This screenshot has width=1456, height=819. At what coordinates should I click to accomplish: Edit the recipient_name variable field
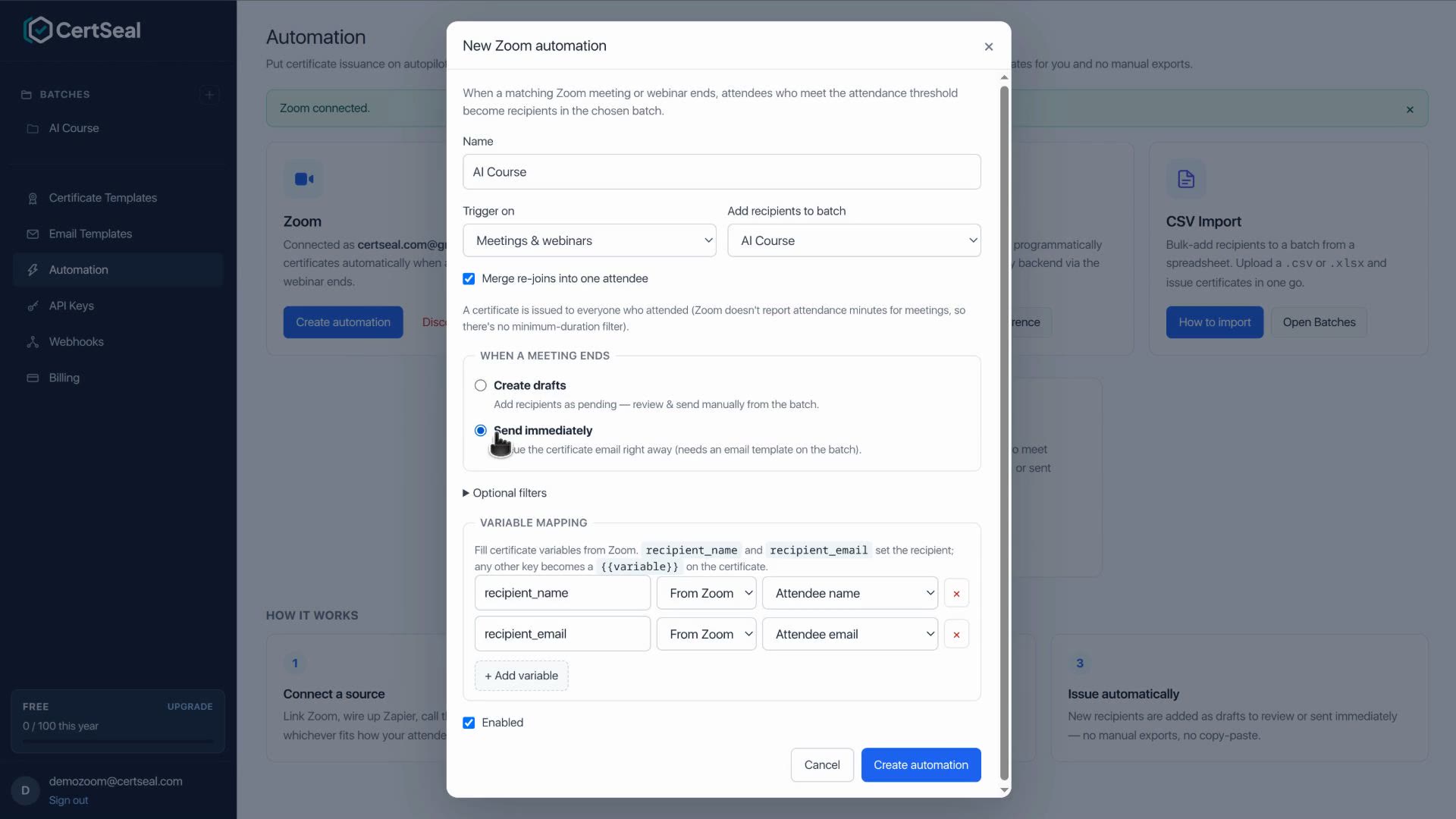562,593
